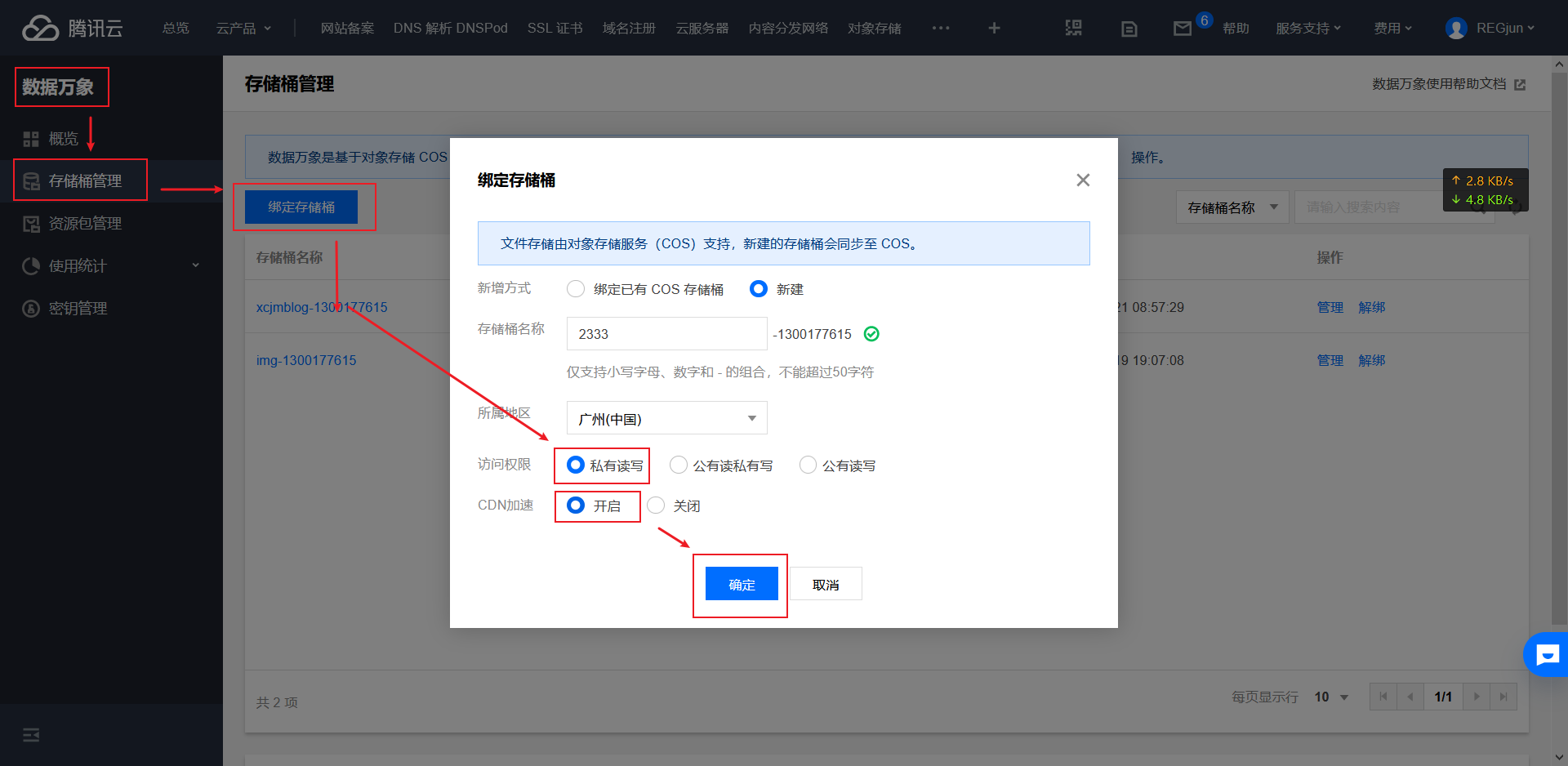Turn off CDN加速 with 关闭
Screen dimensions: 1568x766
[656, 505]
